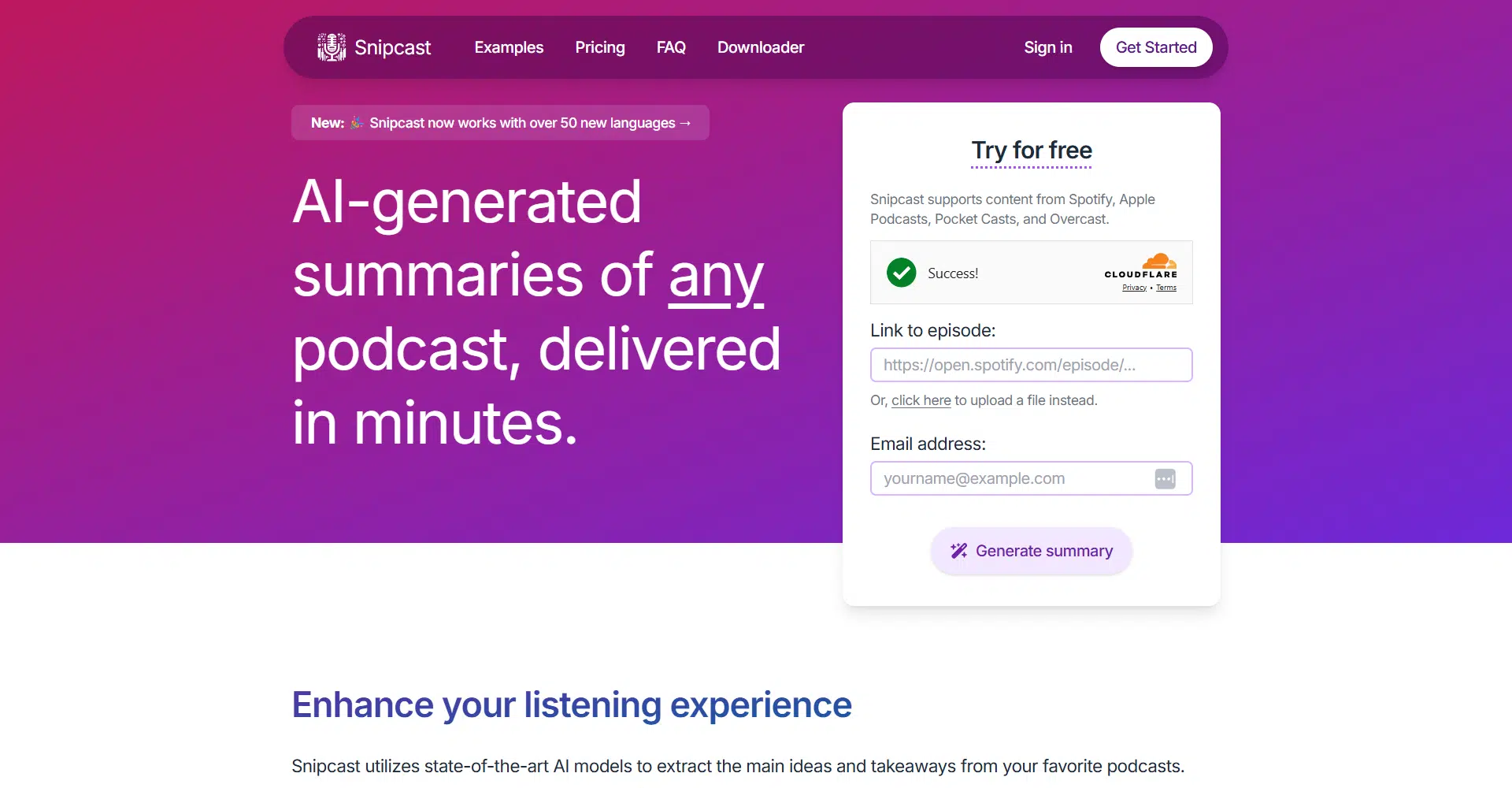Open the Examples menu item
This screenshot has width=1512, height=788.
click(509, 47)
